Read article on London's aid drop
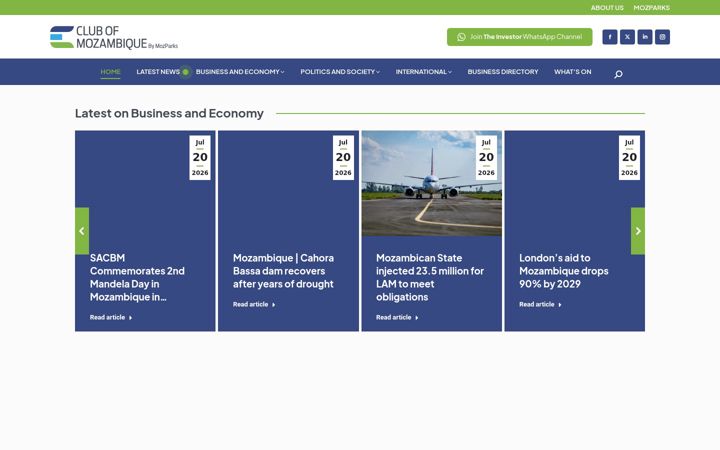The image size is (720, 450). tap(540, 304)
